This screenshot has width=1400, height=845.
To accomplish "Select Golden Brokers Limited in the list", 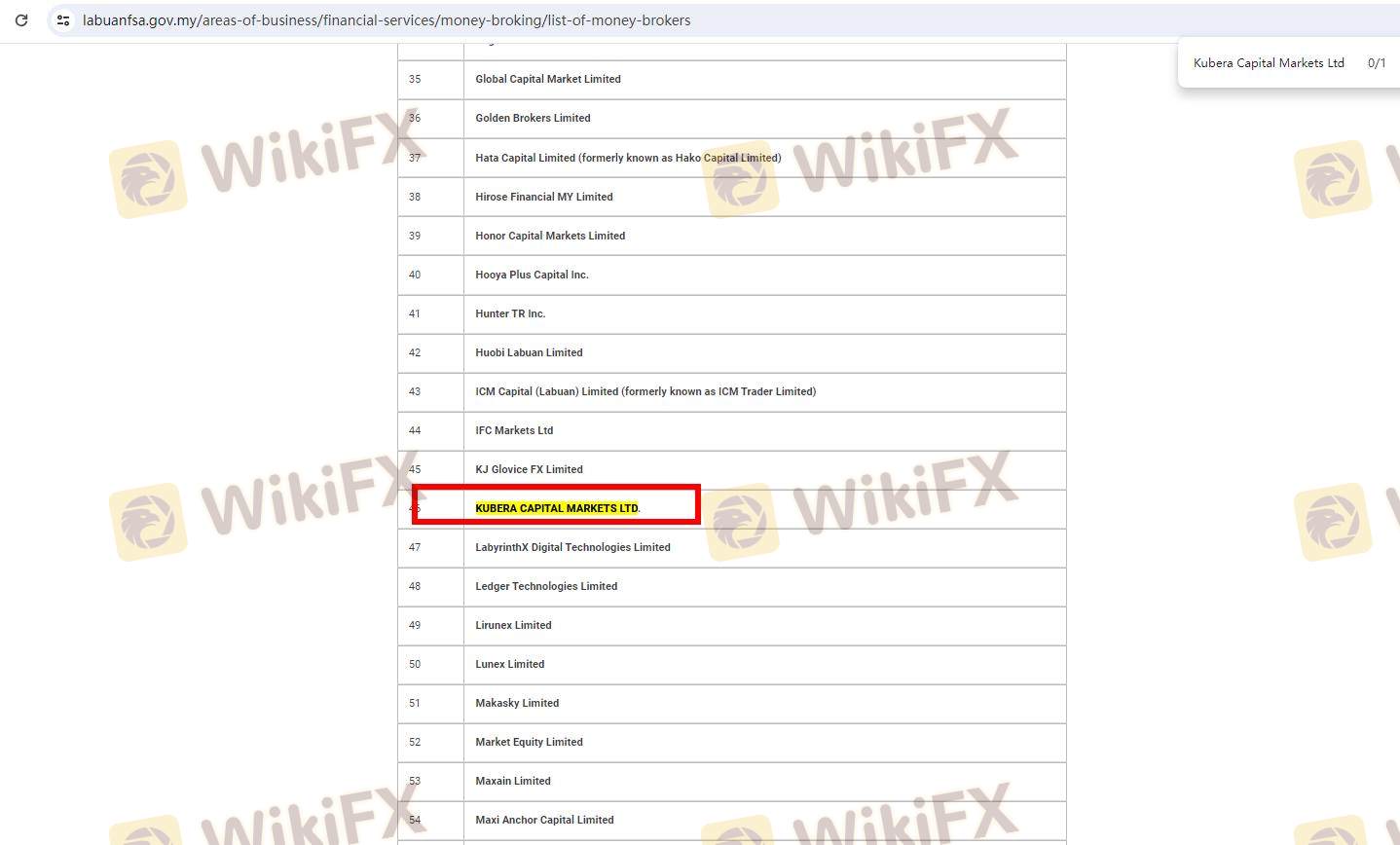I will pos(533,118).
